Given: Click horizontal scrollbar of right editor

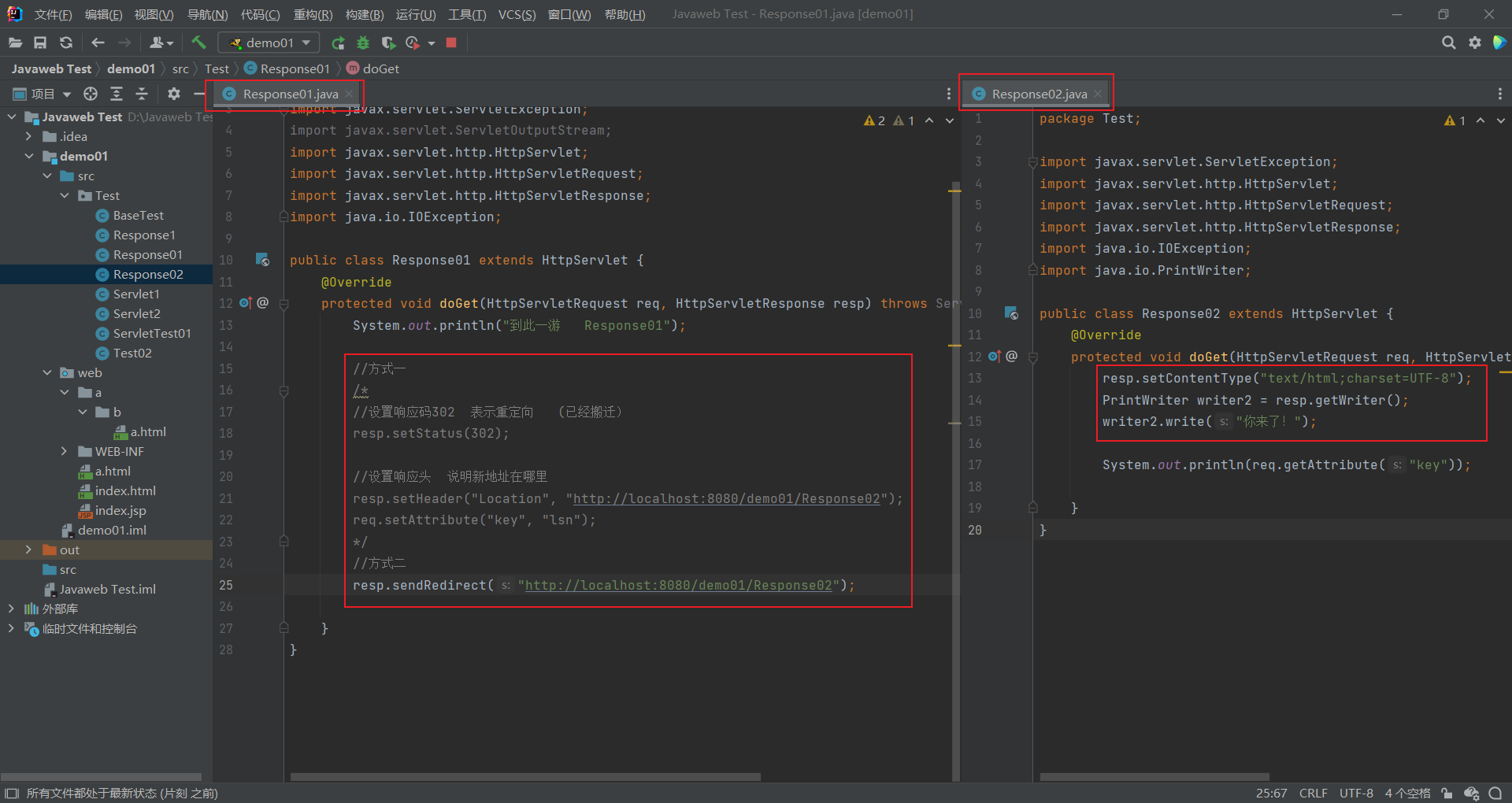Looking at the screenshot, I should 1154,777.
